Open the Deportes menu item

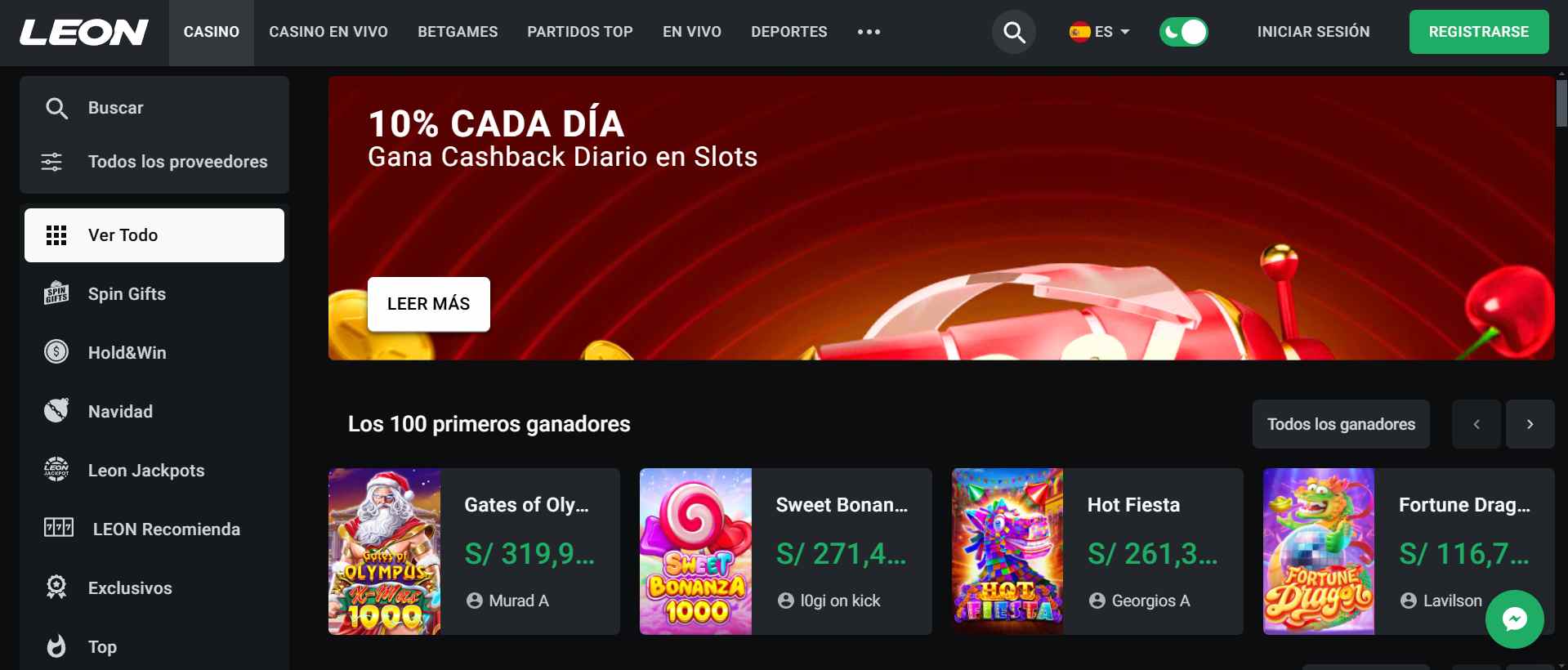pyautogui.click(x=788, y=32)
